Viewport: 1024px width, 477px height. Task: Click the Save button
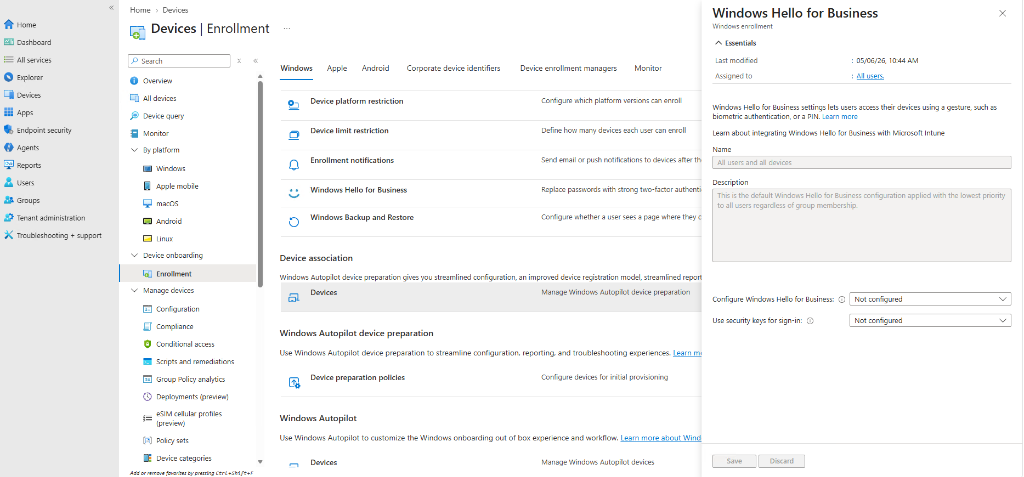click(x=734, y=461)
